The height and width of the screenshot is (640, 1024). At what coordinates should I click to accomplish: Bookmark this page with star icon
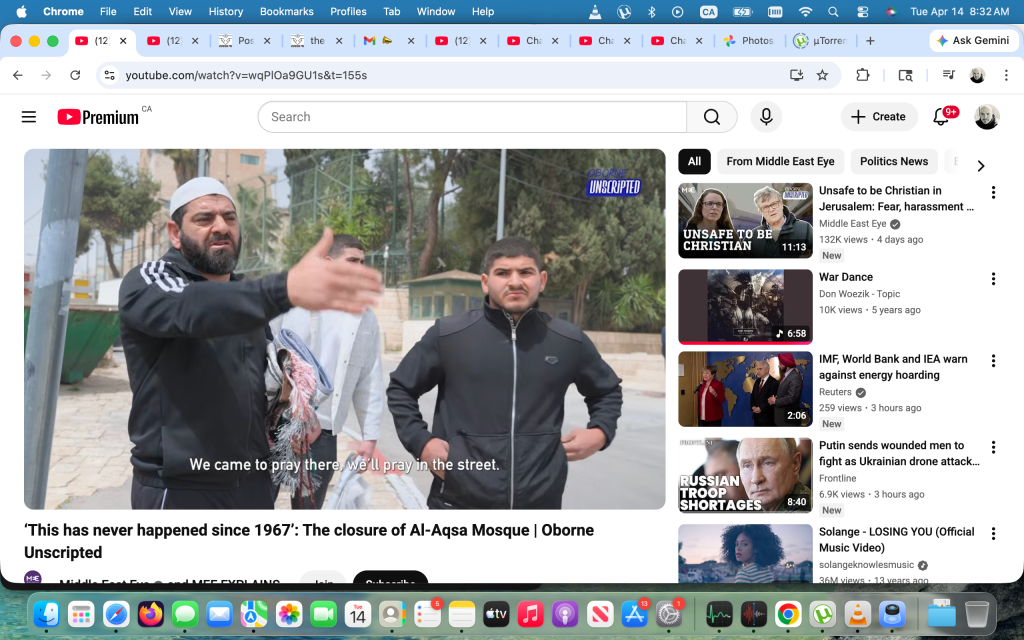tap(822, 75)
